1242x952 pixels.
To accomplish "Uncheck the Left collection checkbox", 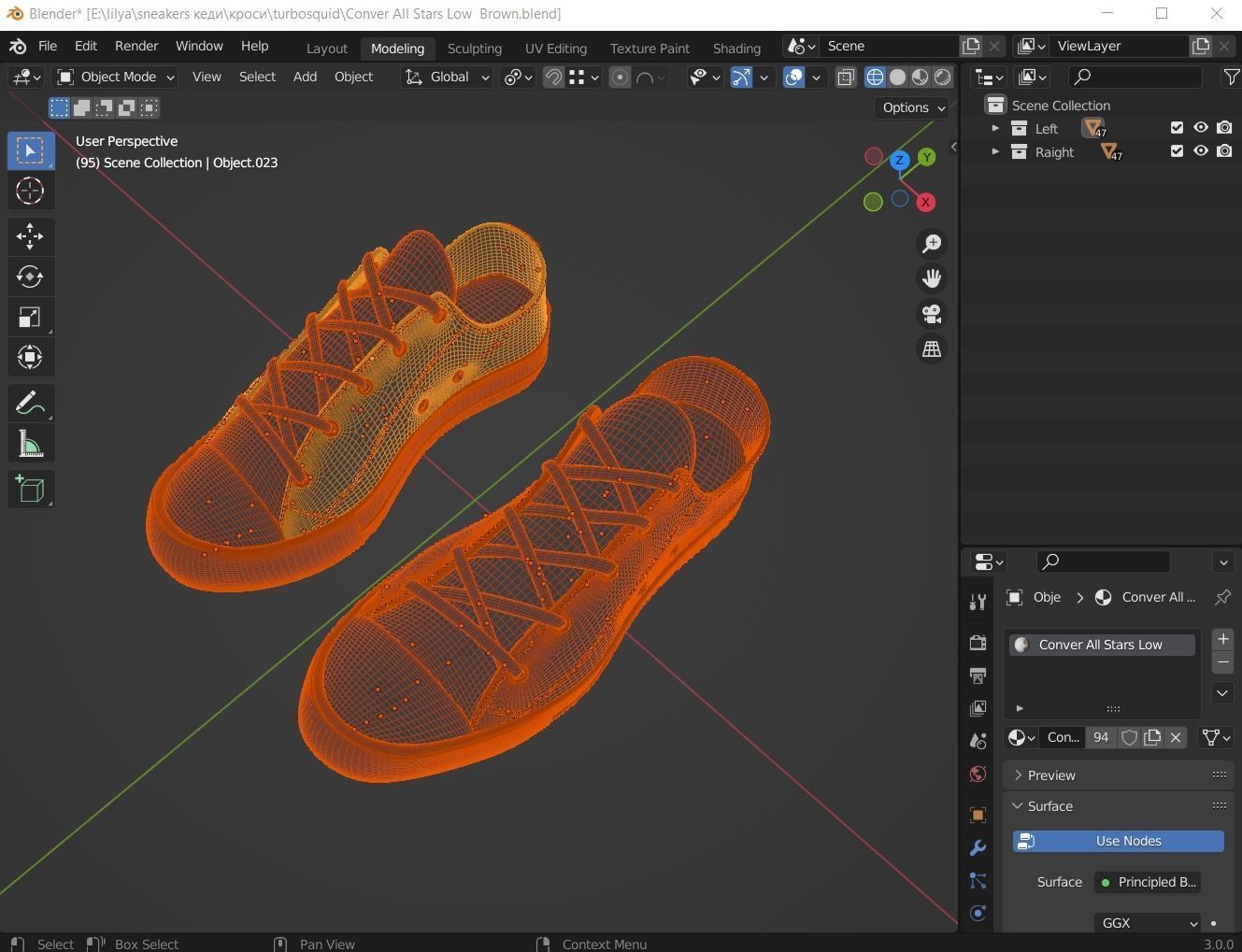I will pos(1177,128).
